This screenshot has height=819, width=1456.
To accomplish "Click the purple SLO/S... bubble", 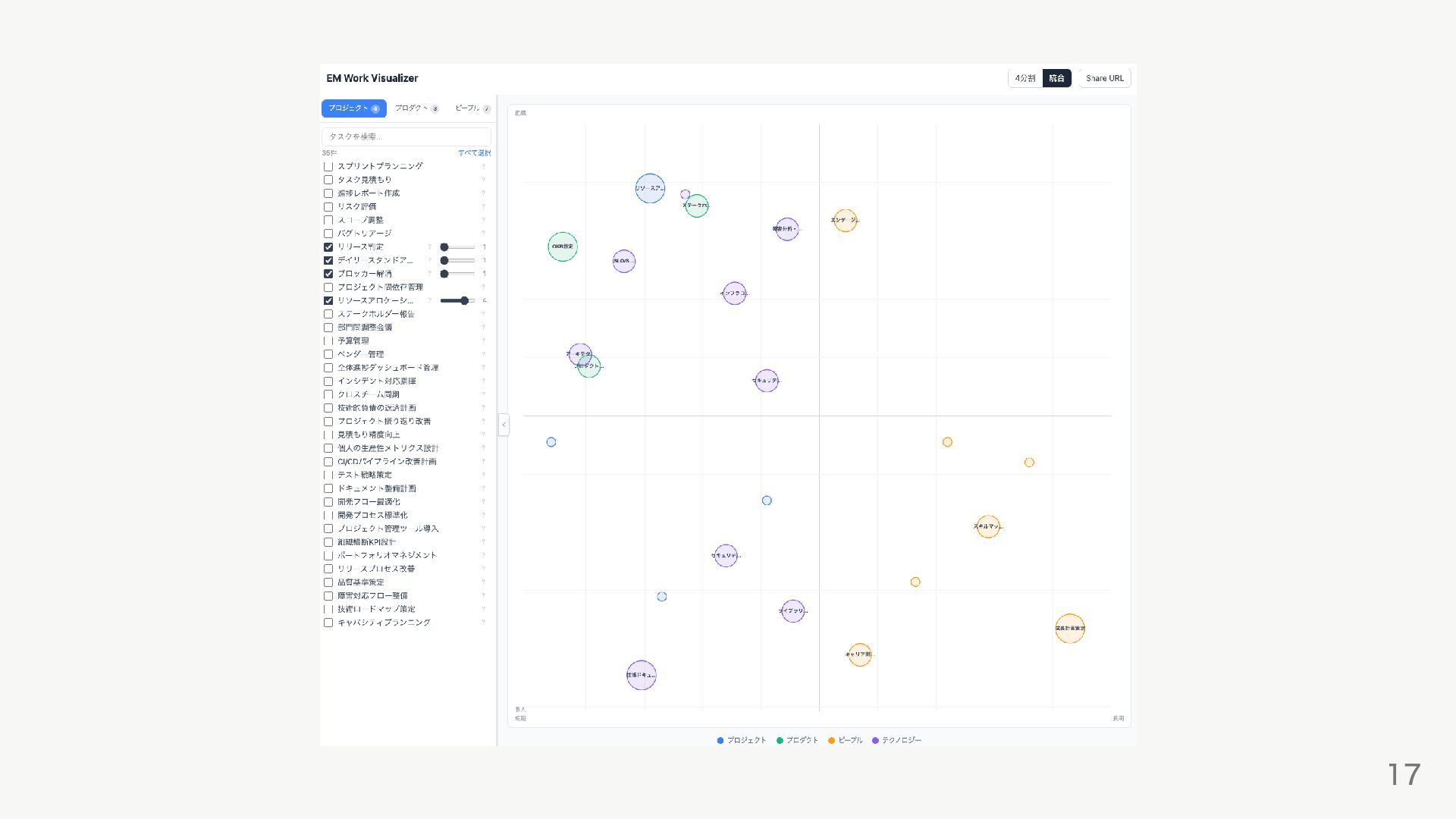I will [x=623, y=261].
